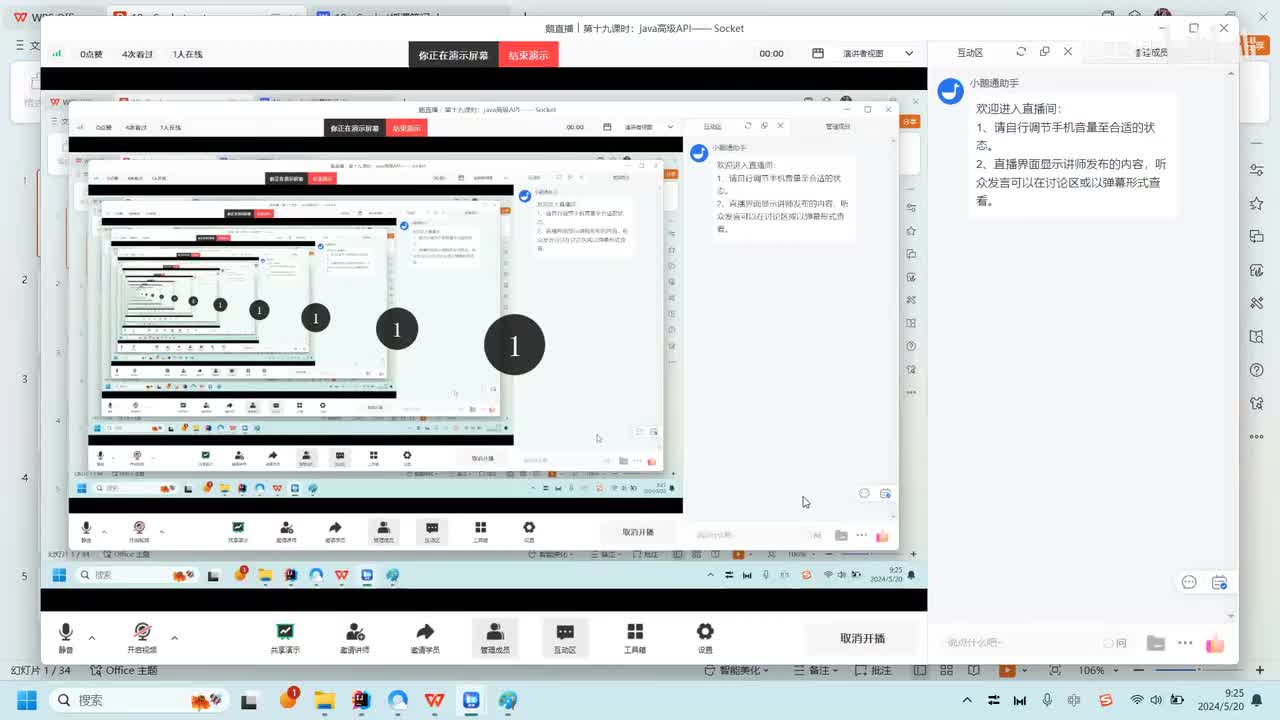Click the 问 question toggle in chat input
This screenshot has height=720, width=1280.
click(1115, 643)
